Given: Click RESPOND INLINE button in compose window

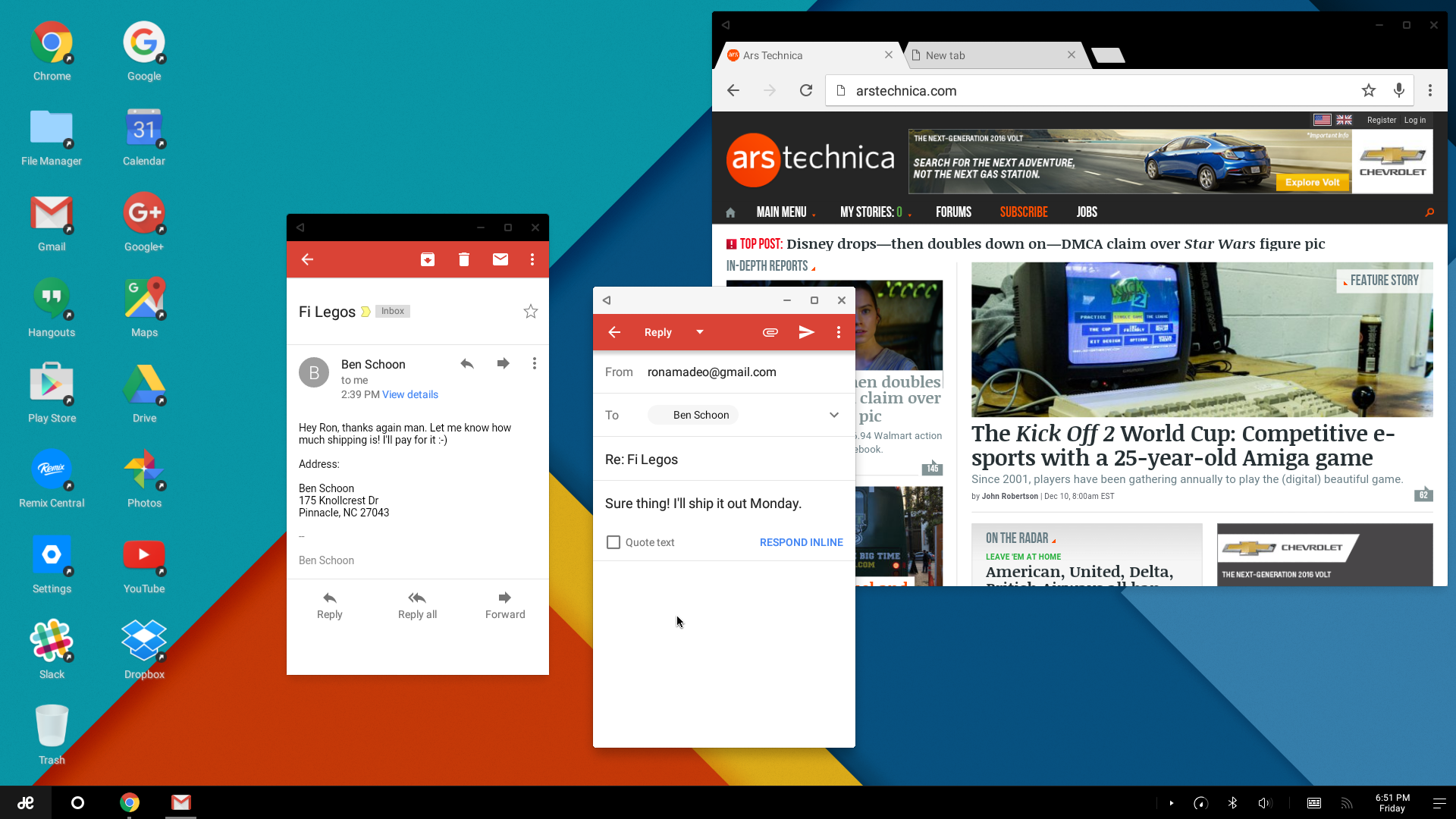Looking at the screenshot, I should pos(802,542).
